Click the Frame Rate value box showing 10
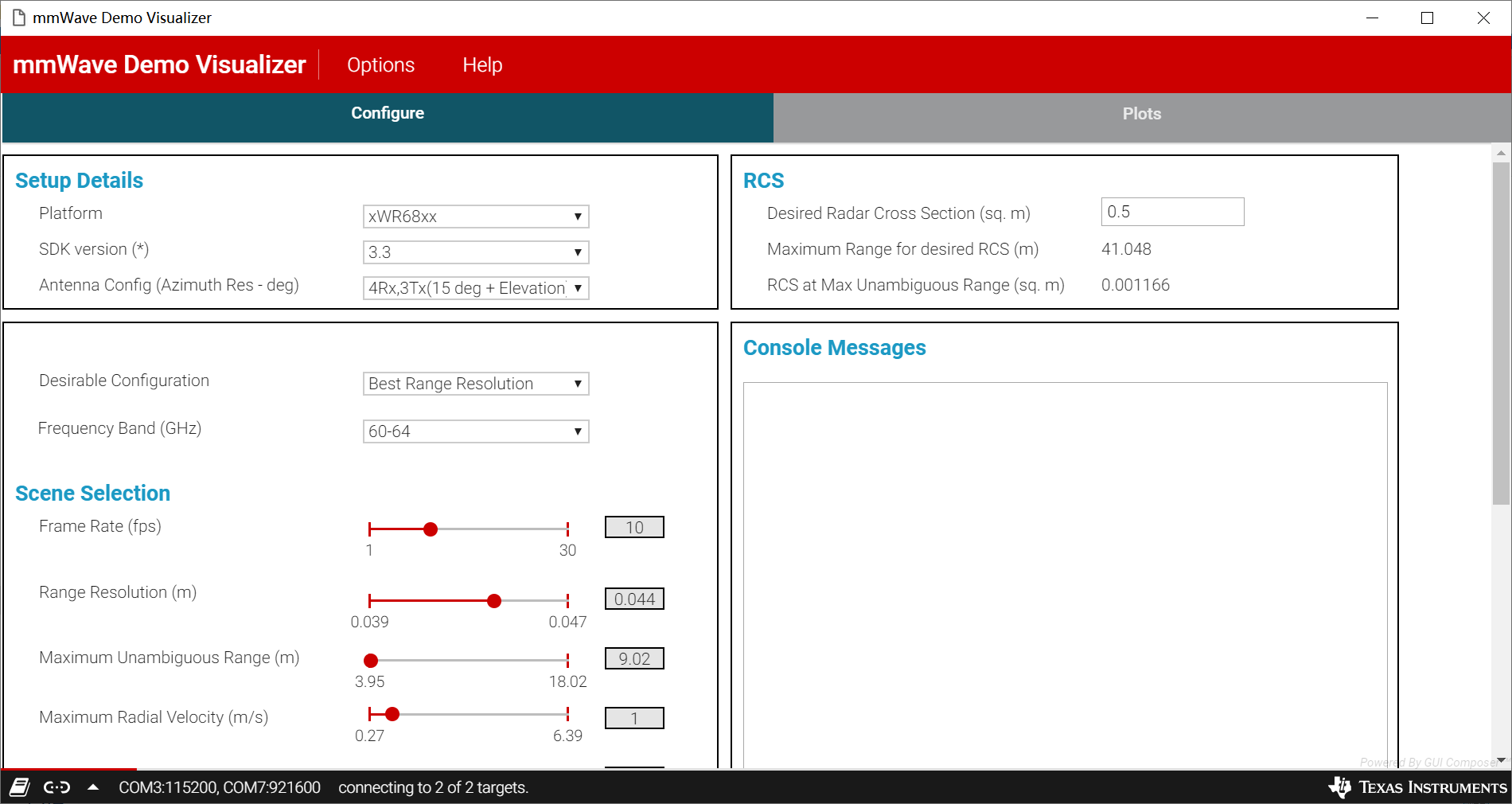The width and height of the screenshot is (1512, 804). point(634,527)
